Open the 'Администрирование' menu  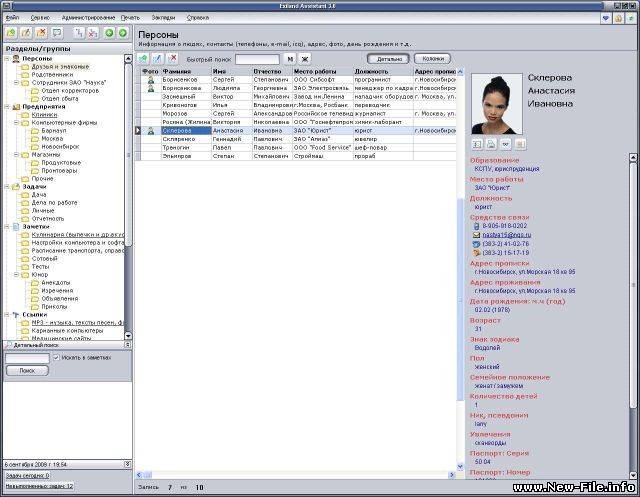coord(88,17)
